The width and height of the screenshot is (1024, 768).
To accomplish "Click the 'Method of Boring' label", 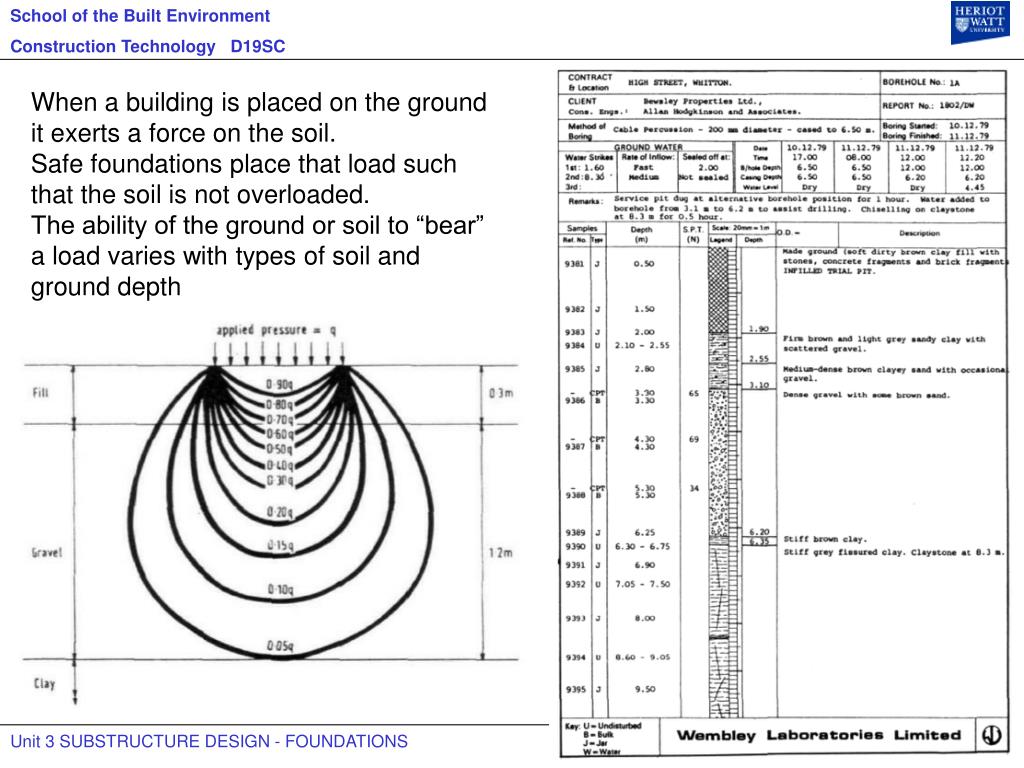I will point(586,131).
